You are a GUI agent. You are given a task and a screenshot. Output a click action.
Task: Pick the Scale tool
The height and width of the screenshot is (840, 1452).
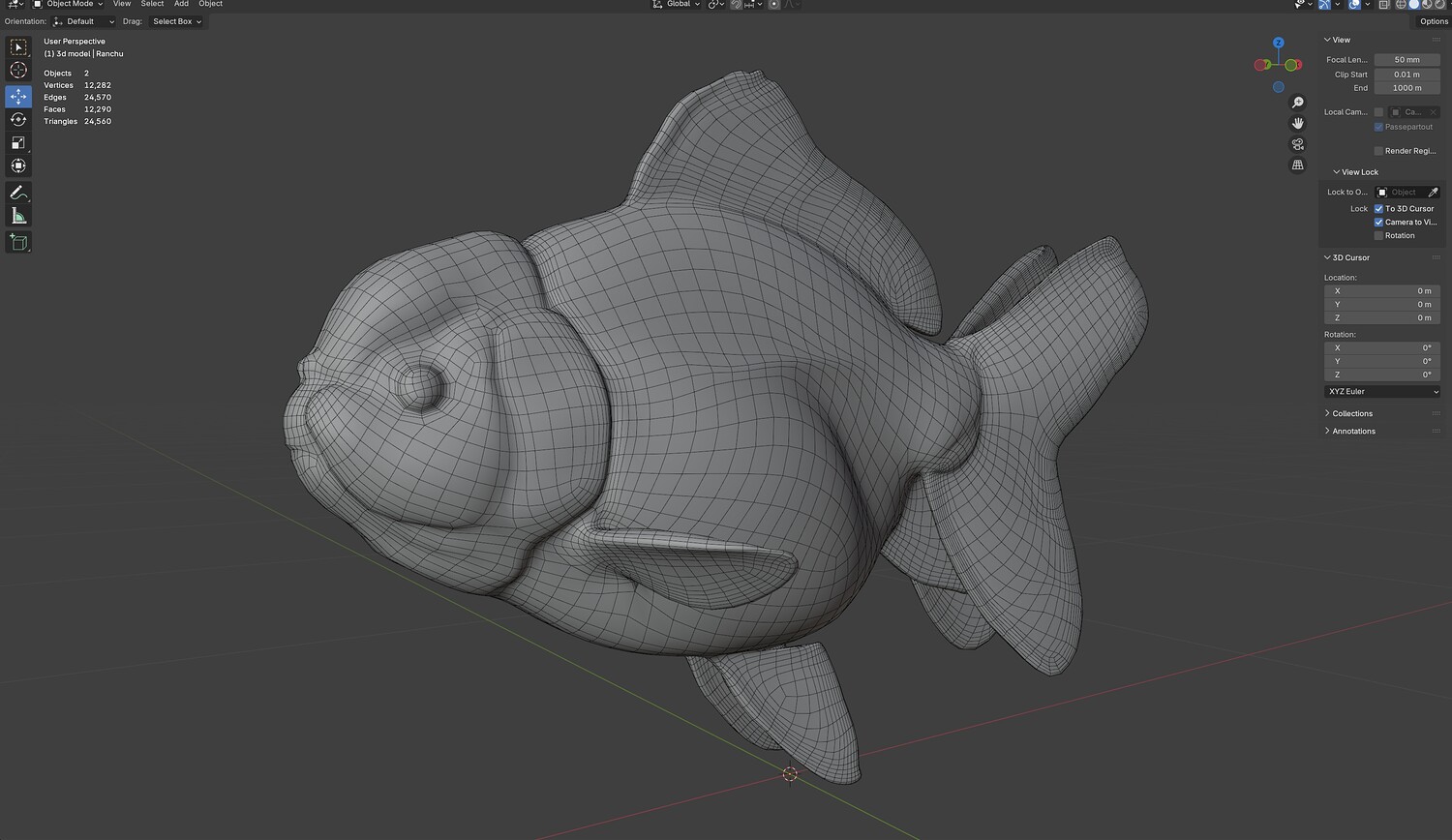[x=18, y=143]
